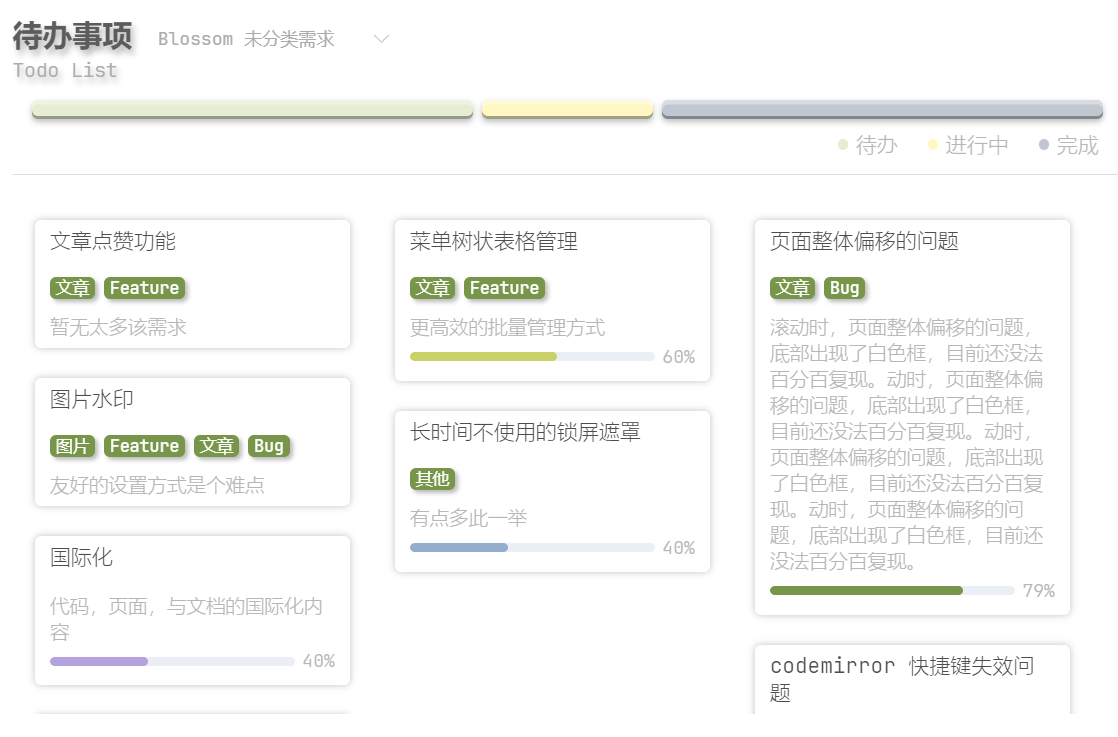Click the Feature tag on 文章点赞功能
Image resolution: width=1118 pixels, height=737 pixels.
click(x=145, y=288)
